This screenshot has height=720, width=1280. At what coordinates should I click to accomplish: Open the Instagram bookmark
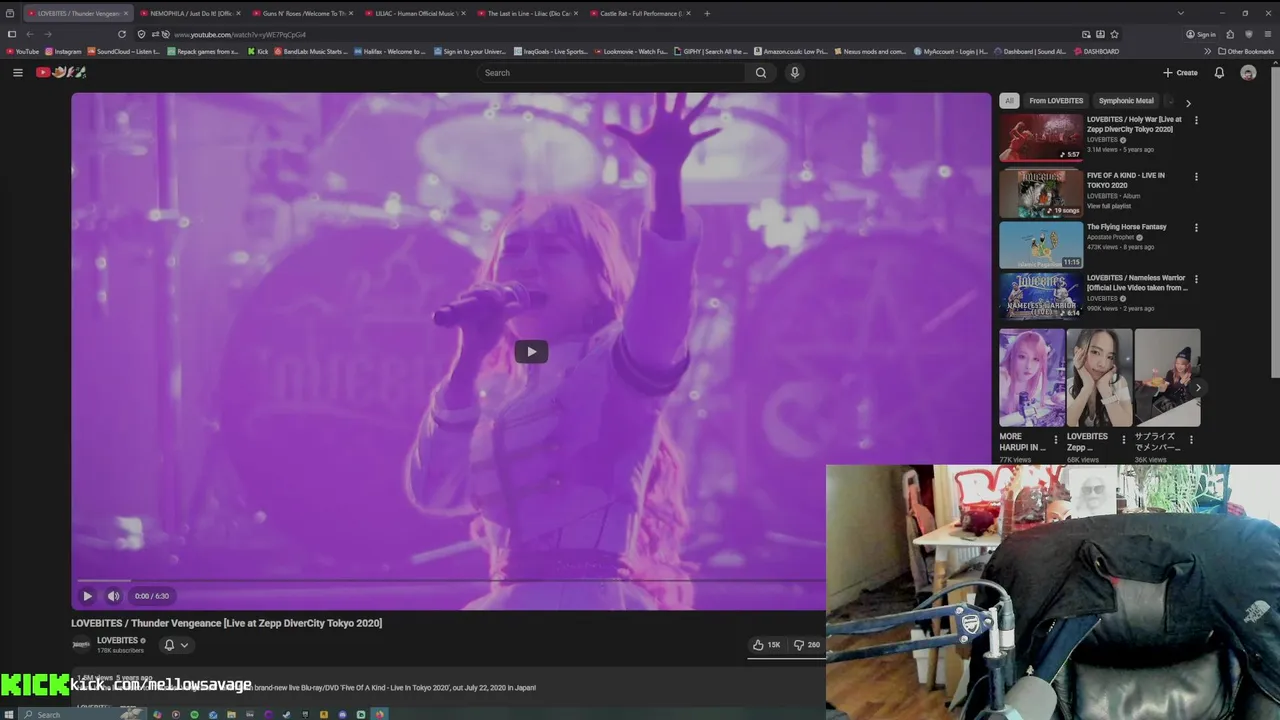(x=63, y=51)
